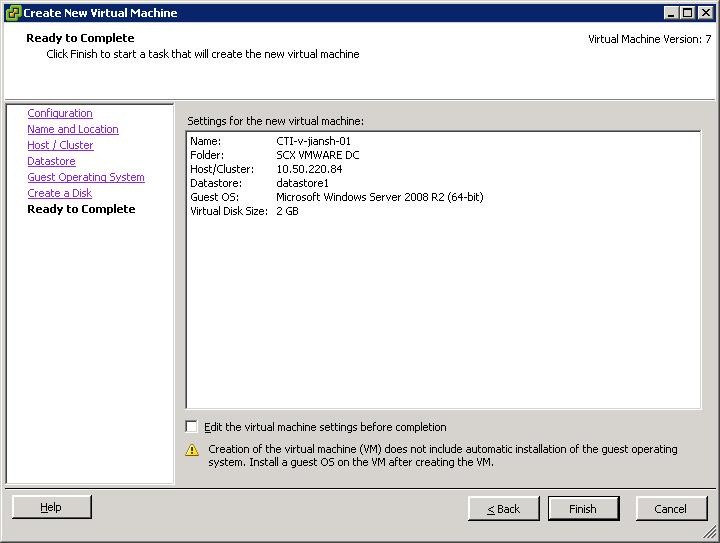Open the Create a Disk step

[x=59, y=194]
